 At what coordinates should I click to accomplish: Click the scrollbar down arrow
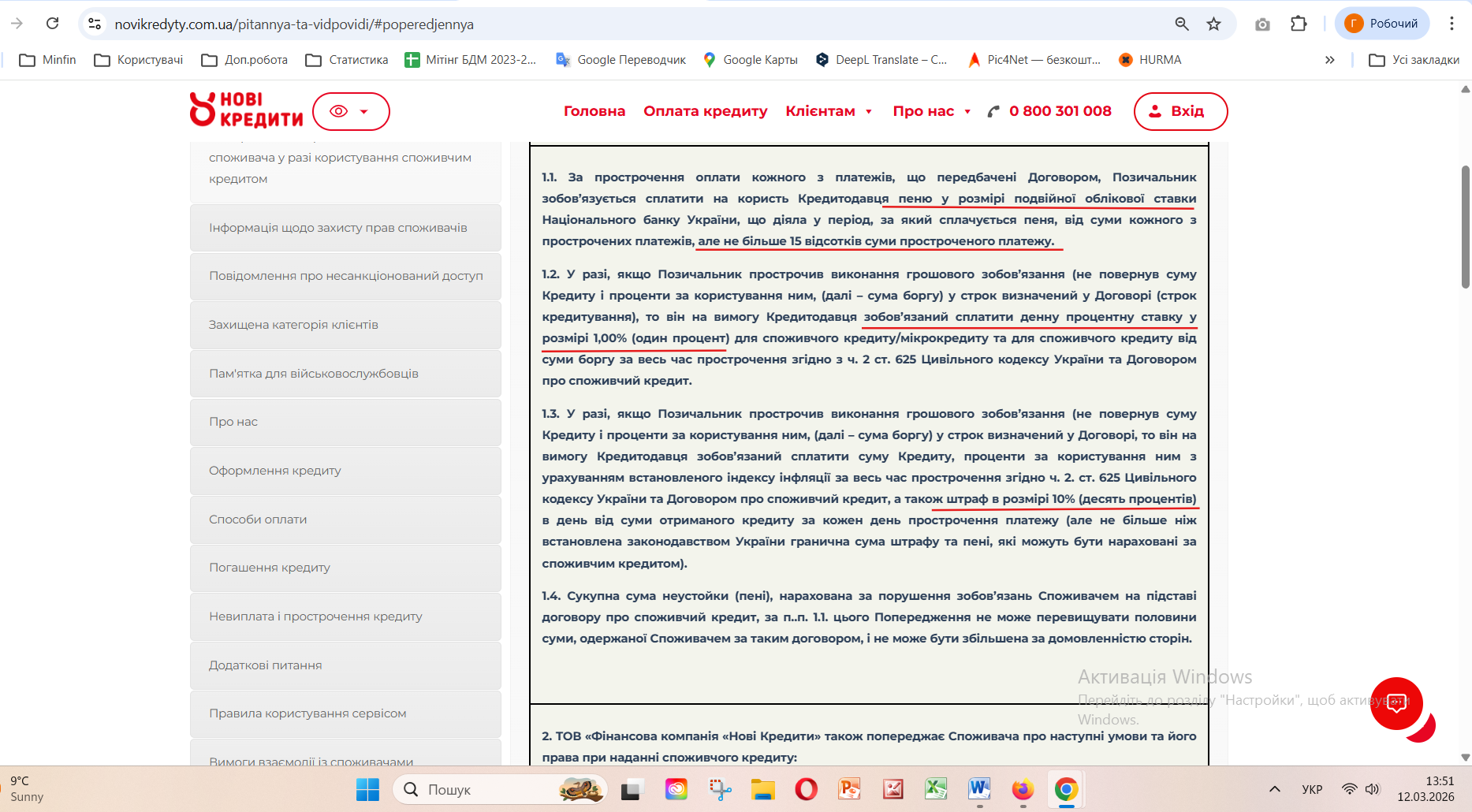[x=1466, y=758]
